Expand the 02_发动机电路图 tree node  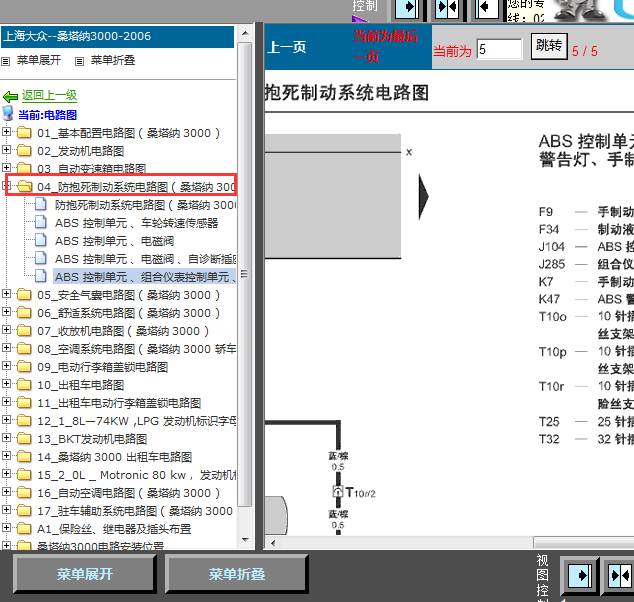(6, 150)
